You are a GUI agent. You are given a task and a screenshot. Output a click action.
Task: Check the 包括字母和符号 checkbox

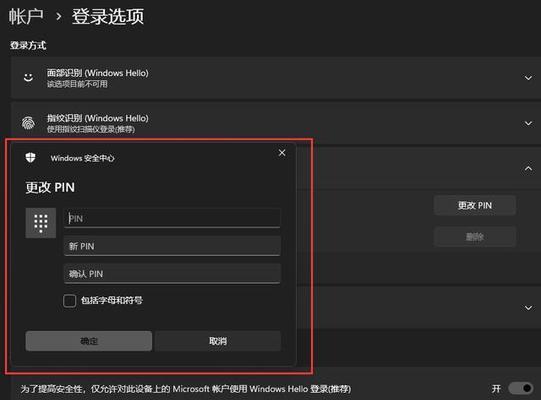click(69, 301)
